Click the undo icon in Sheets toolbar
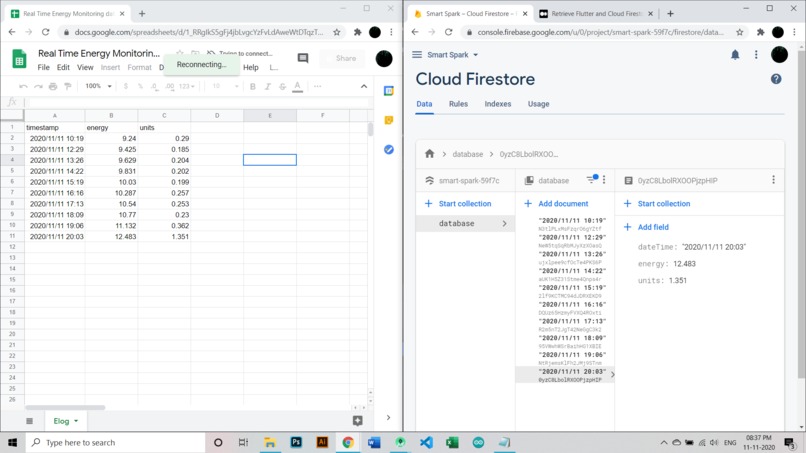 click(x=23, y=86)
